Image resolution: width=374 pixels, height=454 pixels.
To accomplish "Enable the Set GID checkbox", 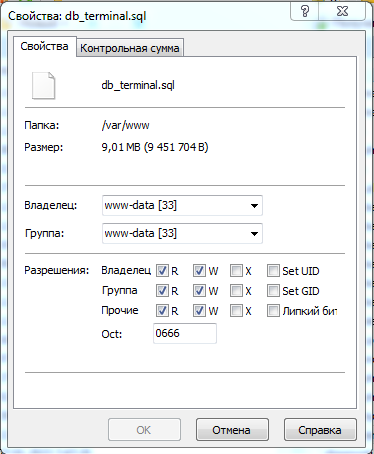I will (273, 291).
